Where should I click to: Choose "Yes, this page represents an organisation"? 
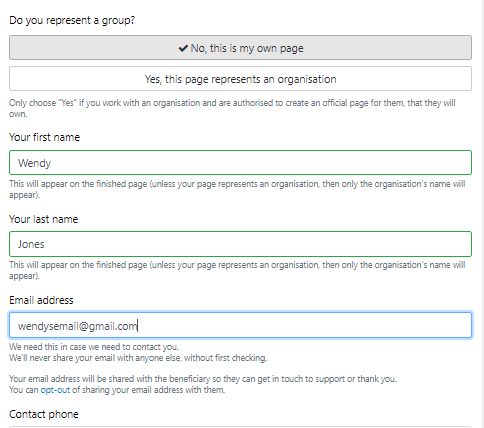240,79
